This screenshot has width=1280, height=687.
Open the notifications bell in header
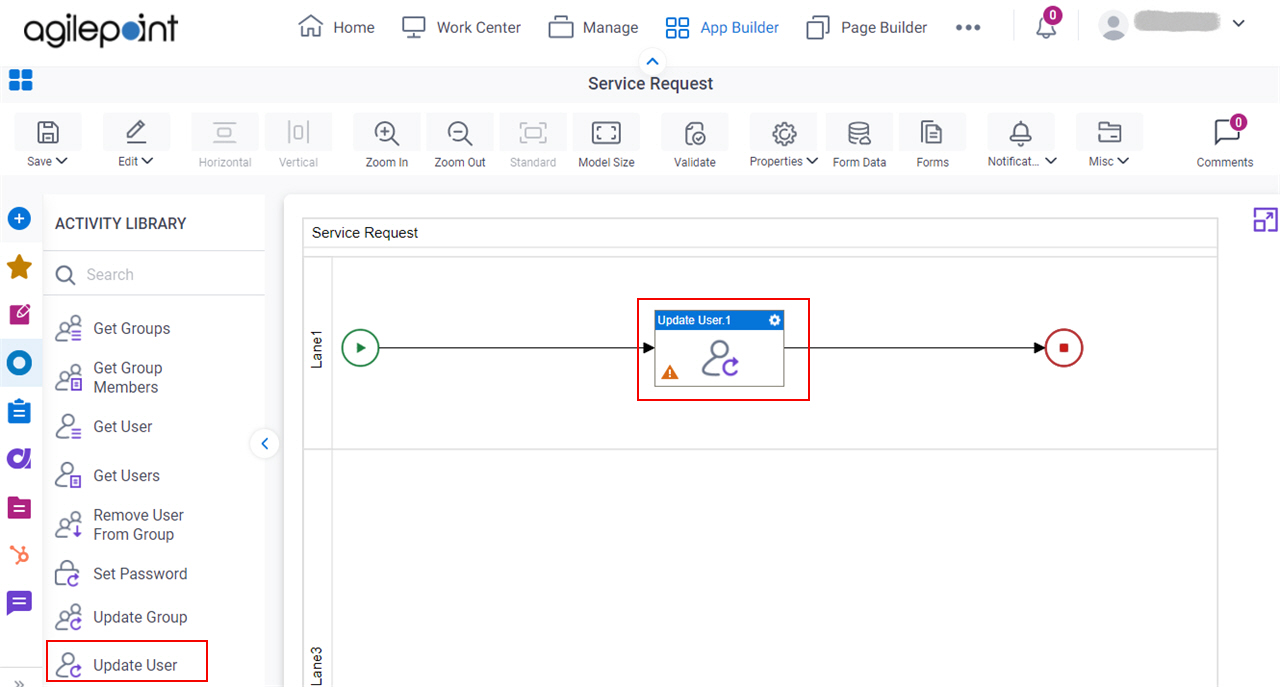click(x=1046, y=25)
